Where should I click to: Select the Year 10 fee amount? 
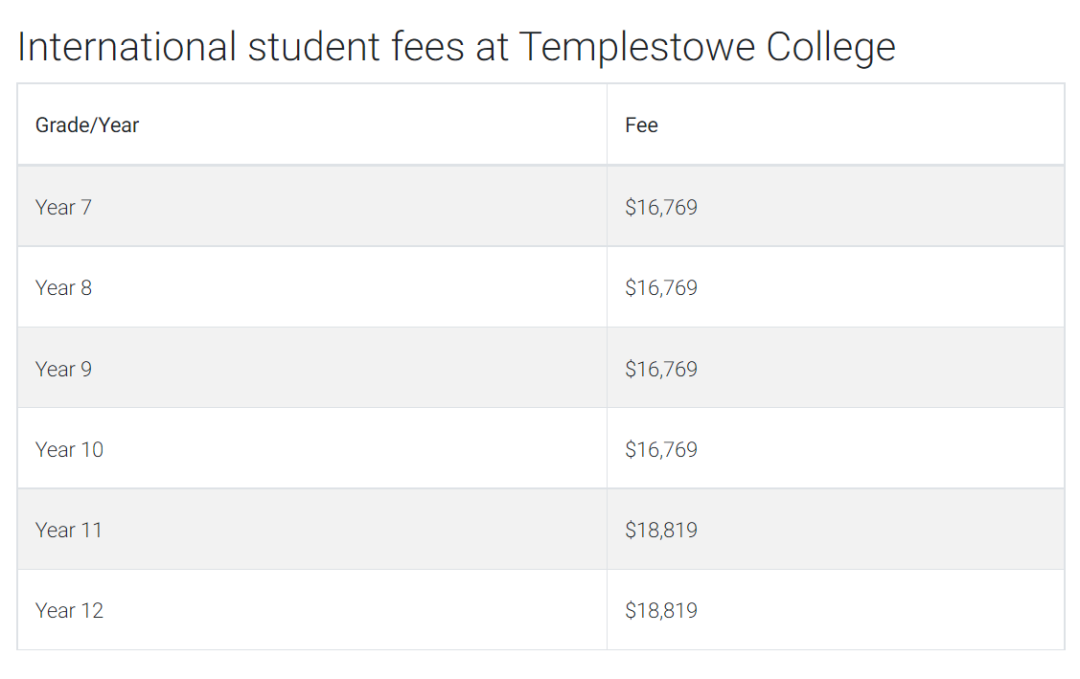[x=661, y=450]
